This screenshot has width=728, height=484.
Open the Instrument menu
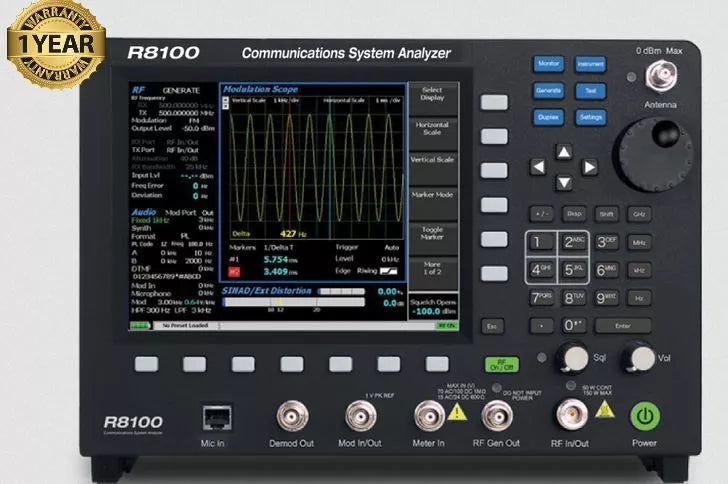click(x=591, y=64)
